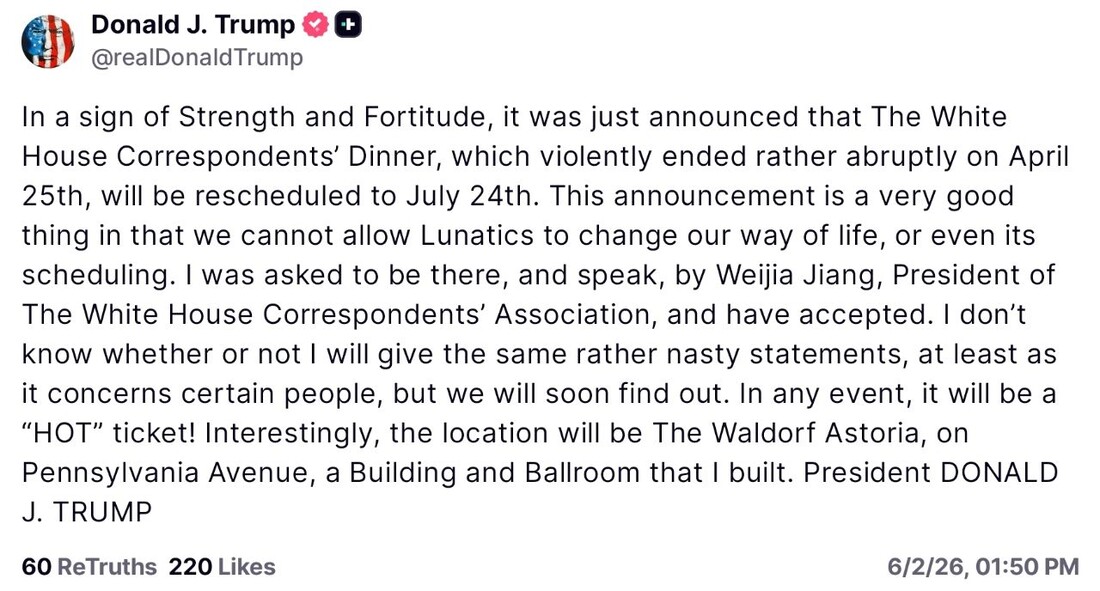Click the red verified checkmark badge
The height and width of the screenshot is (591, 1100).
tap(315, 25)
